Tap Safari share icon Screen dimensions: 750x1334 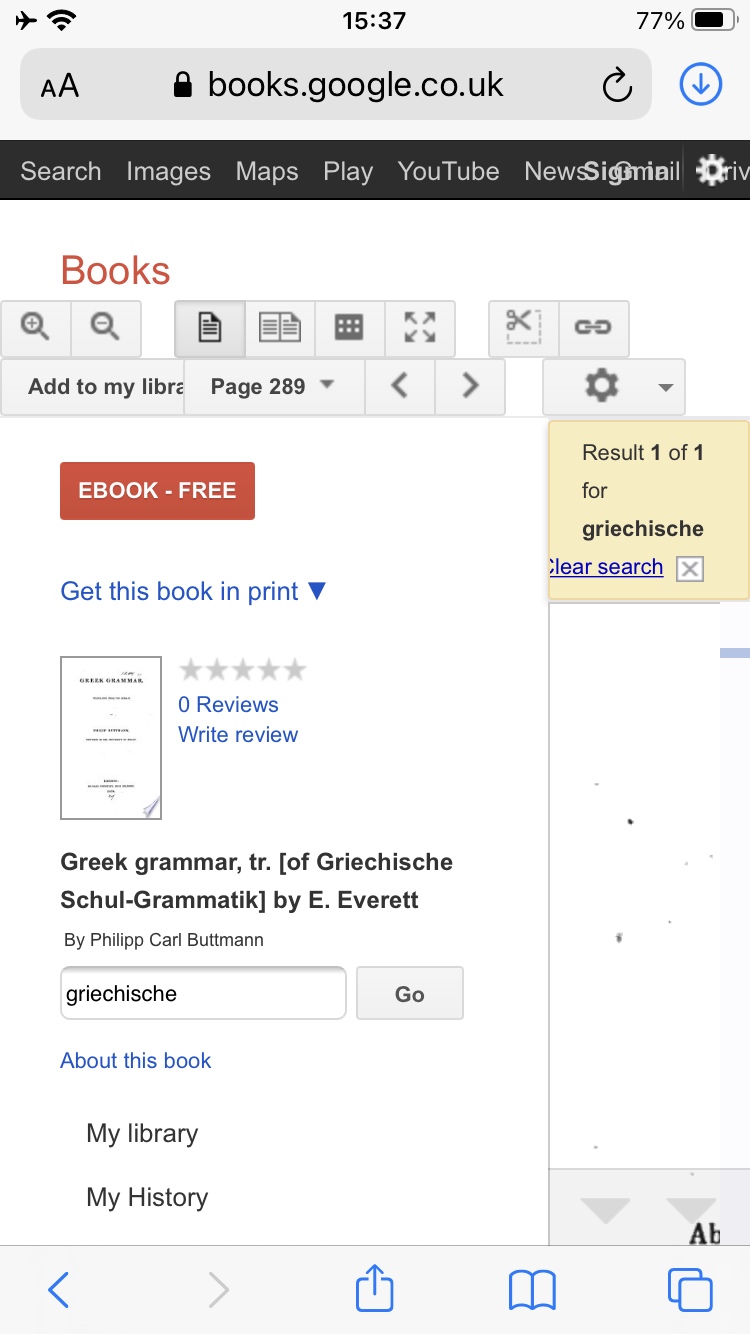coord(375,1288)
